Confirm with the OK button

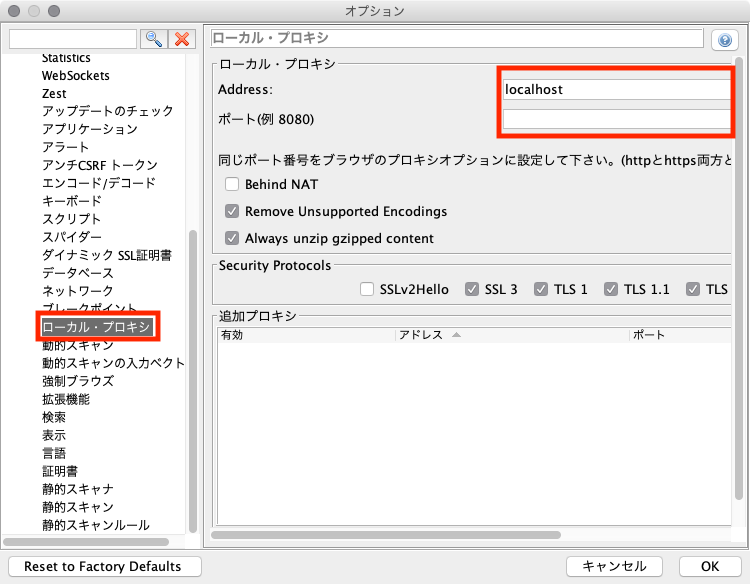710,566
